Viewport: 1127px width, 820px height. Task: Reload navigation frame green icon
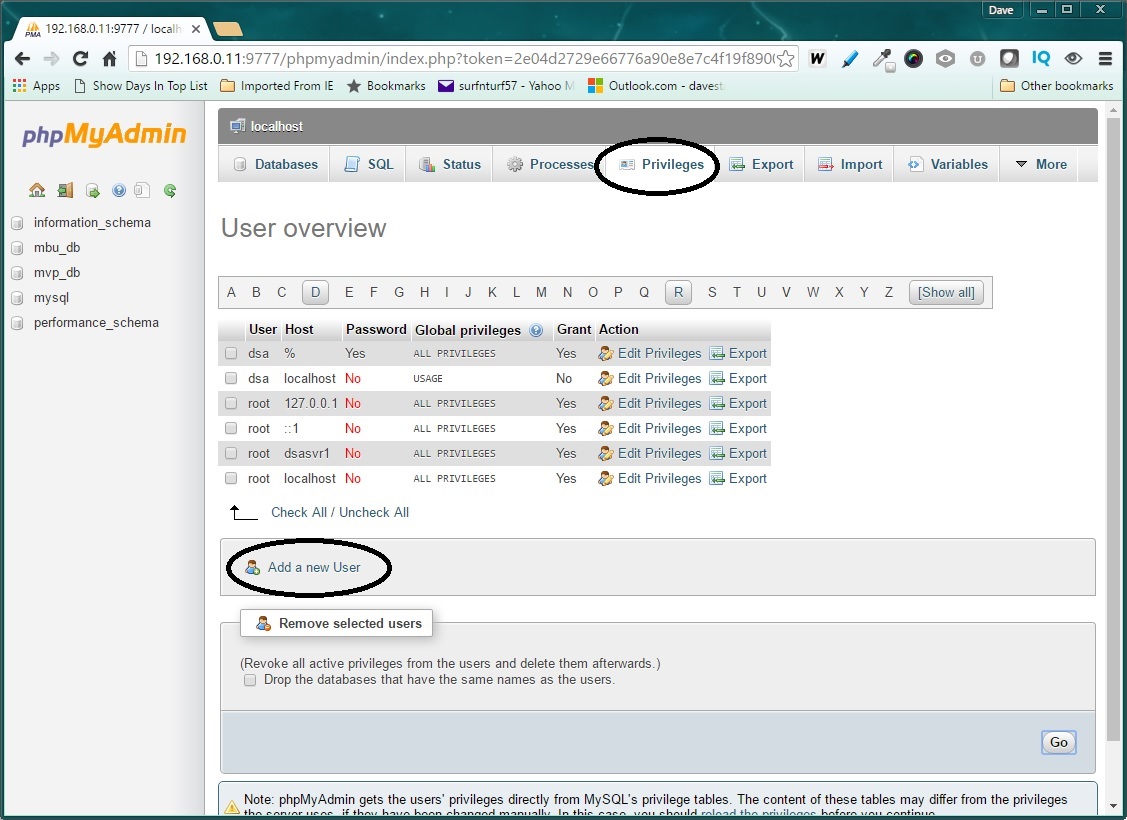[170, 190]
